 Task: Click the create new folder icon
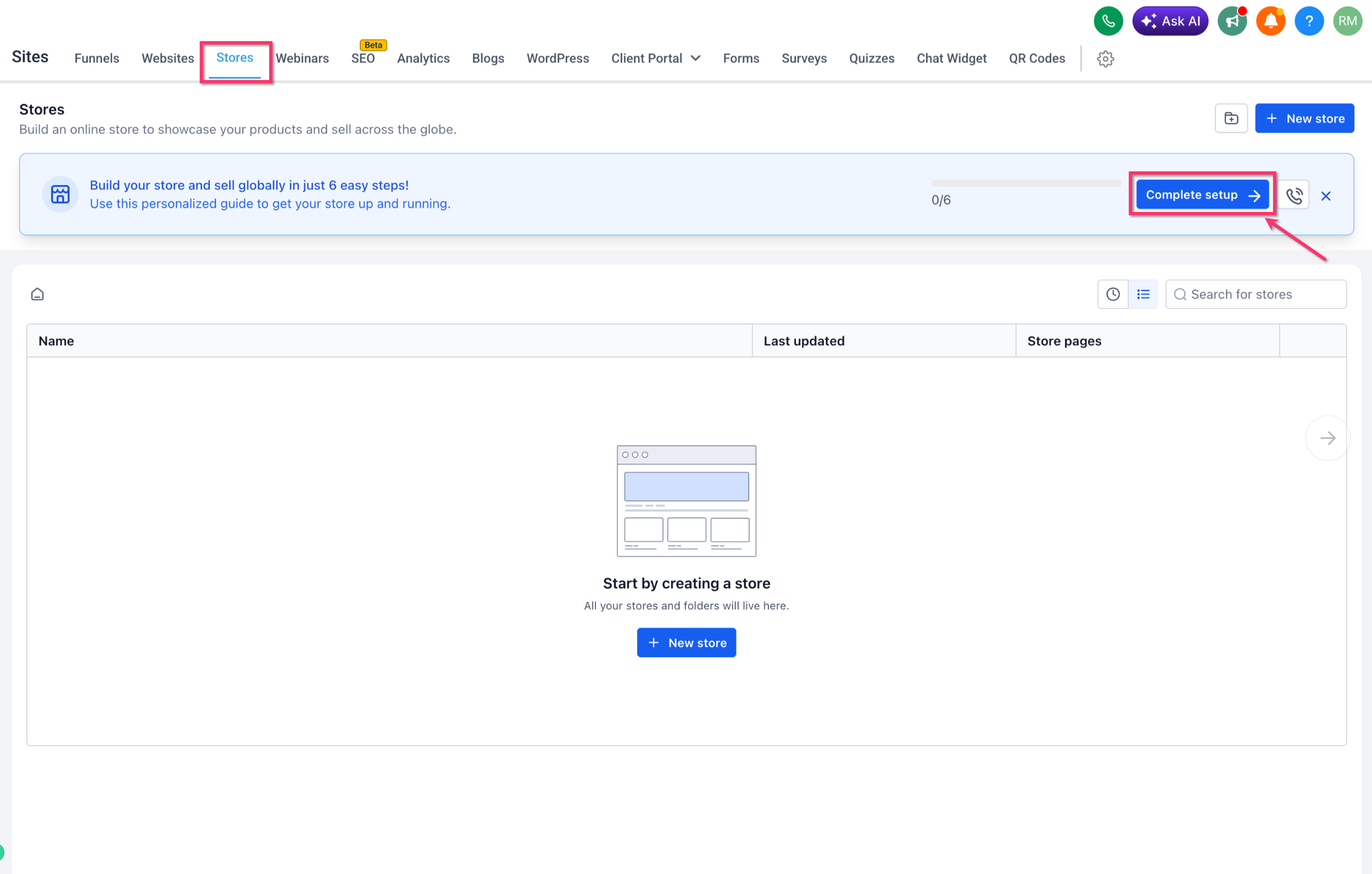(x=1231, y=118)
